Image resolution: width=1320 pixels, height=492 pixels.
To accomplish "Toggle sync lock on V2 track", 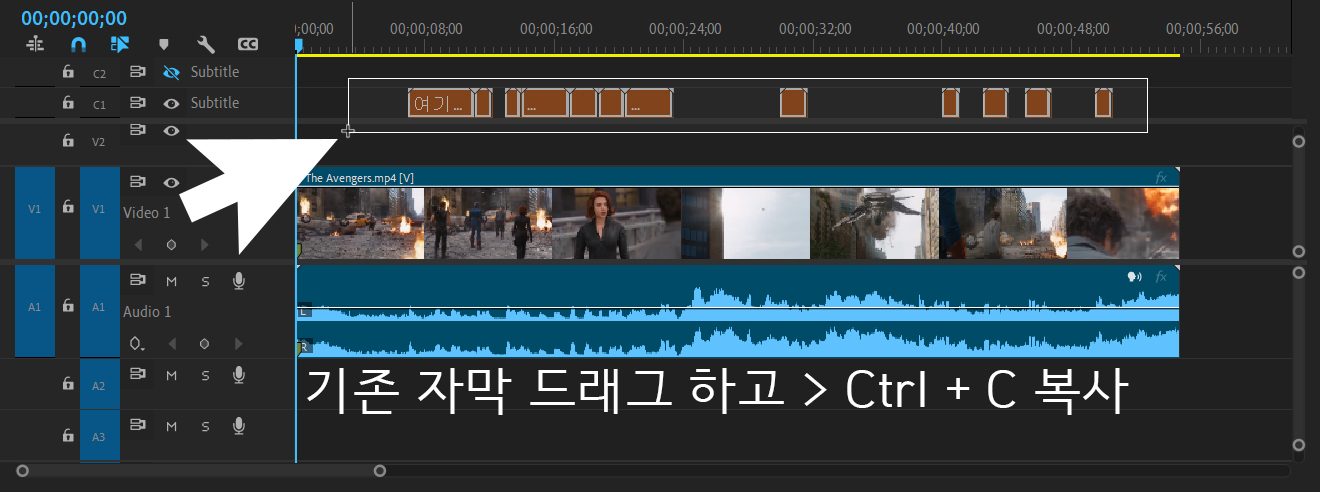I will (x=138, y=129).
